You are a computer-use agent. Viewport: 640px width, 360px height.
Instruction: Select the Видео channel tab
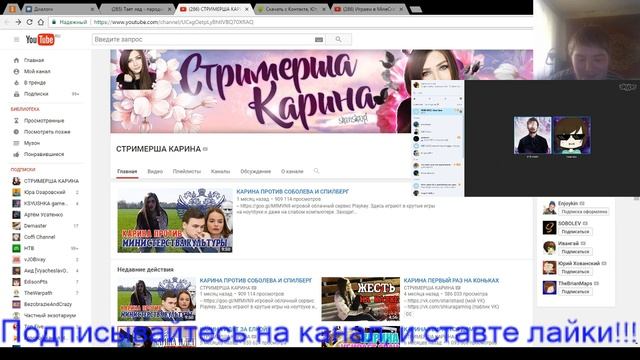(x=155, y=171)
